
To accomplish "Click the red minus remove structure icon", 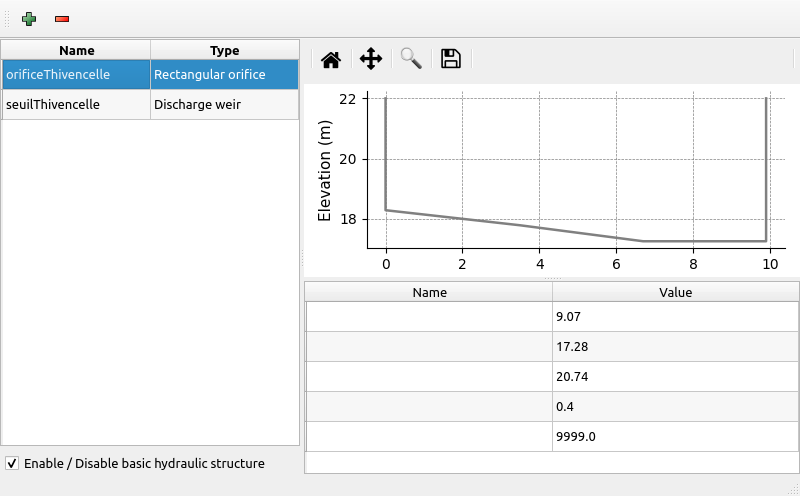I will (62, 19).
